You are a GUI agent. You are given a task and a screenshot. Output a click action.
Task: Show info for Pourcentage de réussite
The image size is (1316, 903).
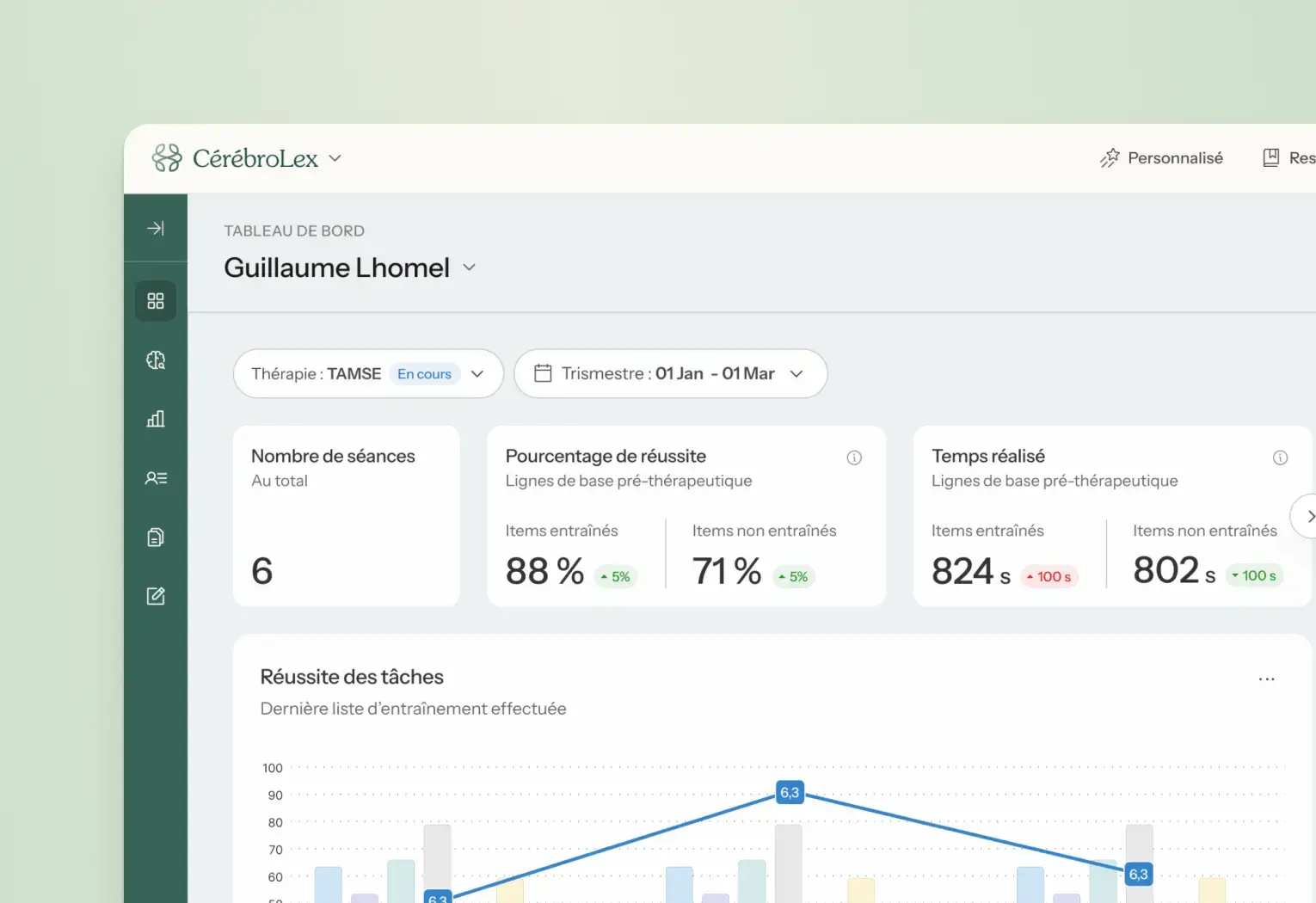click(x=854, y=458)
